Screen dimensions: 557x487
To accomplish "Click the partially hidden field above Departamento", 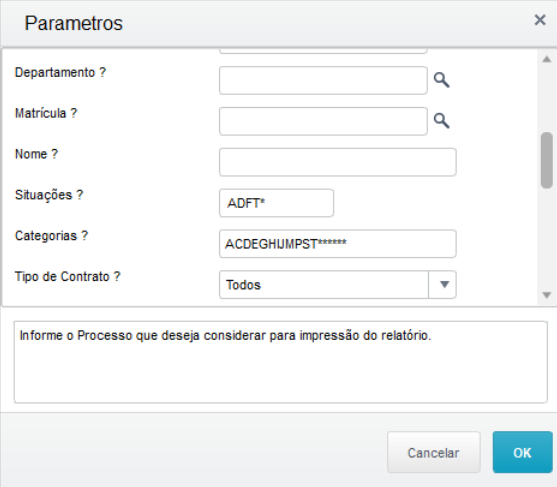I will pyautogui.click(x=323, y=51).
